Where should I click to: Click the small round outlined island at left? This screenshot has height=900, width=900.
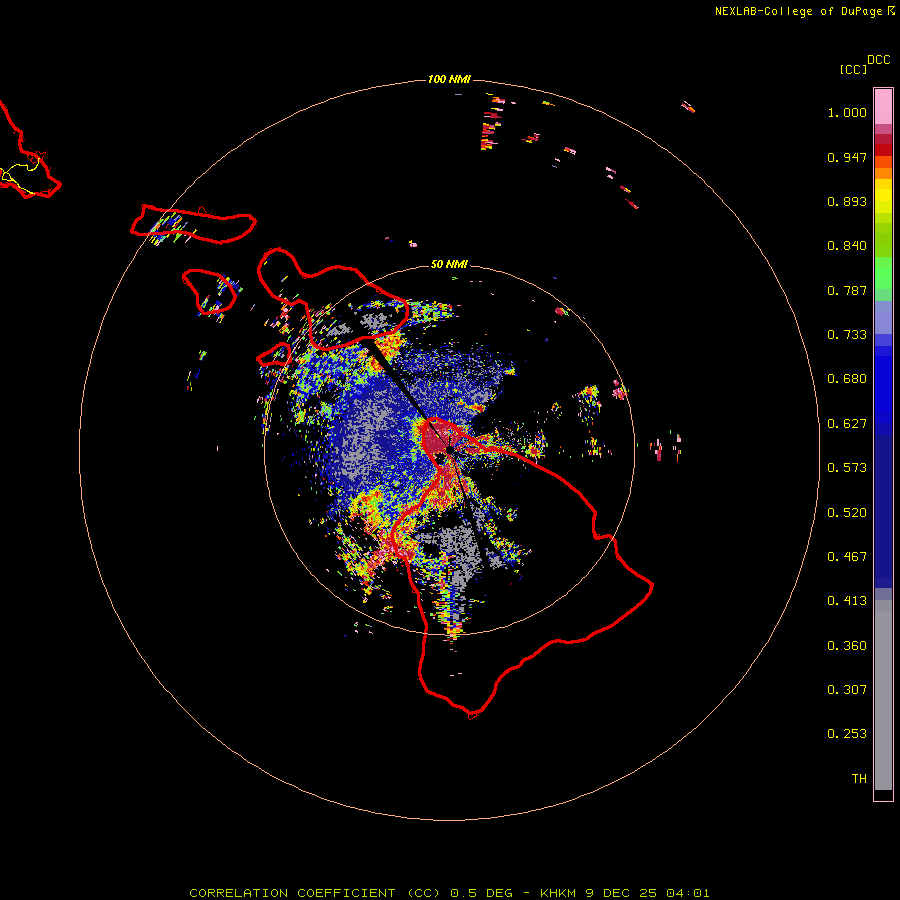click(x=209, y=292)
